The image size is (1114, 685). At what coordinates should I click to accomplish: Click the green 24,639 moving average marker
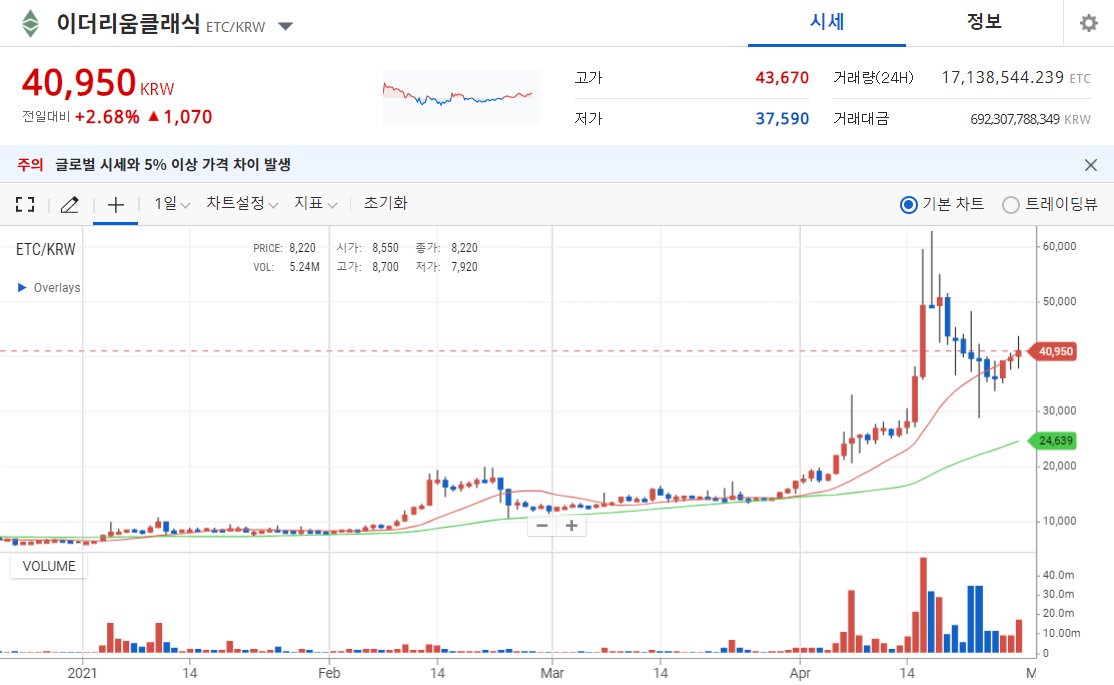[x=1053, y=441]
